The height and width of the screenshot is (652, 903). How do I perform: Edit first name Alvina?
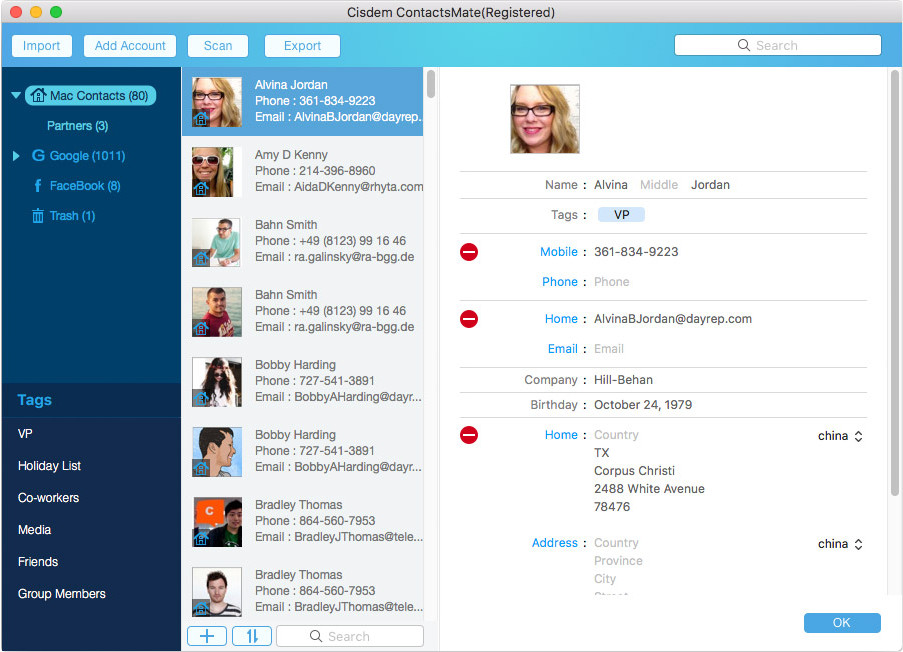610,185
